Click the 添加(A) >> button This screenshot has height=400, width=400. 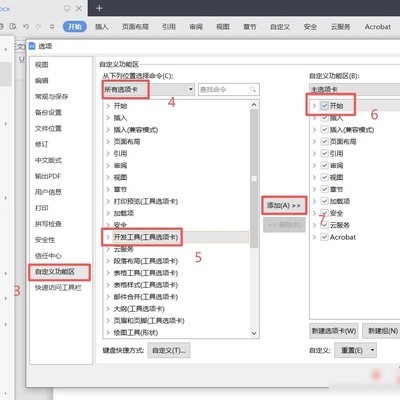coord(284,205)
